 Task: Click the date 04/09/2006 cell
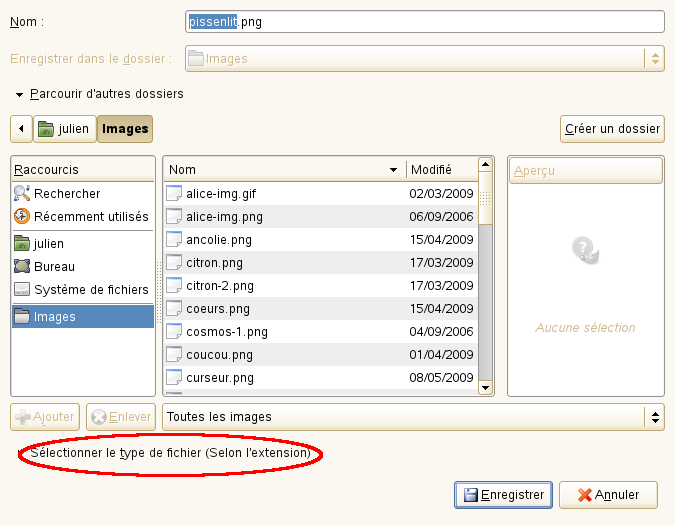tap(442, 331)
